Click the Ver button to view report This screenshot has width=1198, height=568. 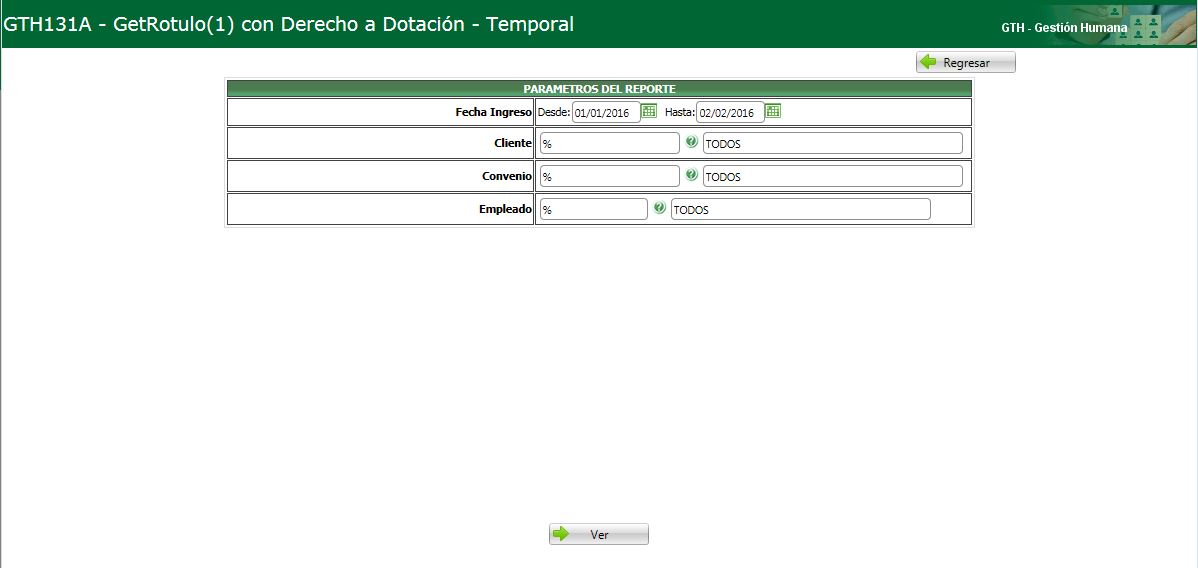pyautogui.click(x=598, y=534)
